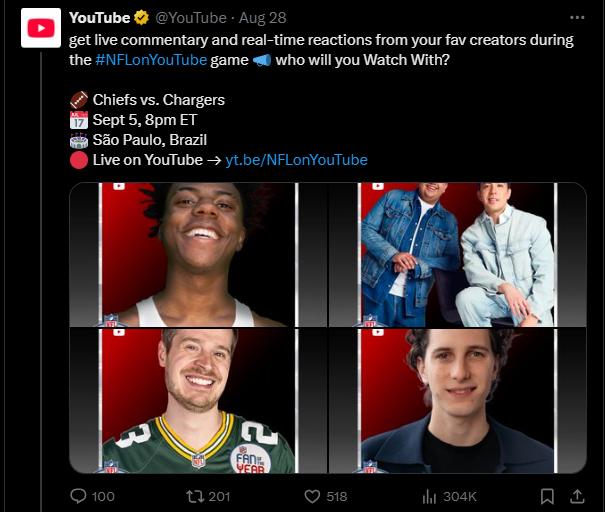This screenshot has height=512, width=605.
Task: Follow the yt.be/NFLonYouTube link
Action: (296, 159)
